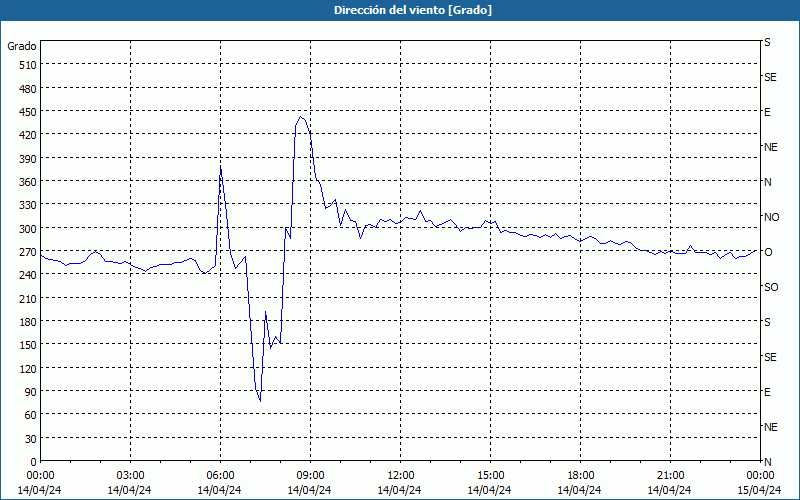Image resolution: width=800 pixels, height=500 pixels.
Task: Click the 180 y-axis value
Action: tap(28, 322)
